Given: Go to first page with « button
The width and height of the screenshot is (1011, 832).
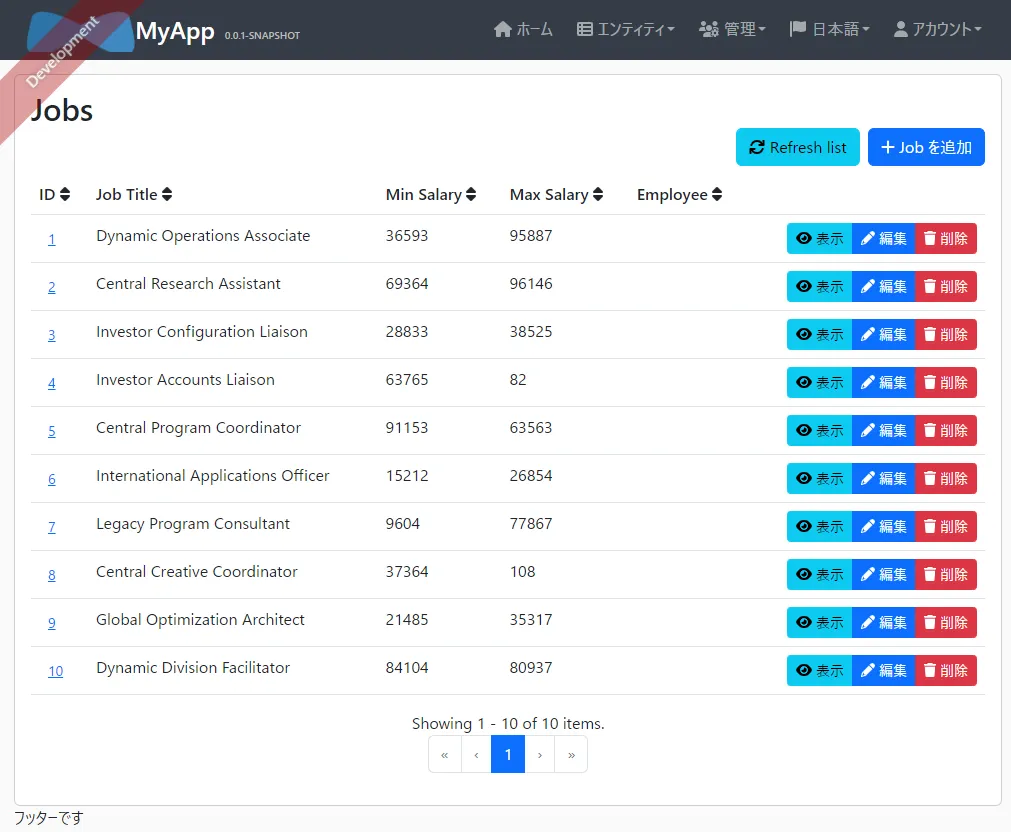Looking at the screenshot, I should [x=445, y=755].
